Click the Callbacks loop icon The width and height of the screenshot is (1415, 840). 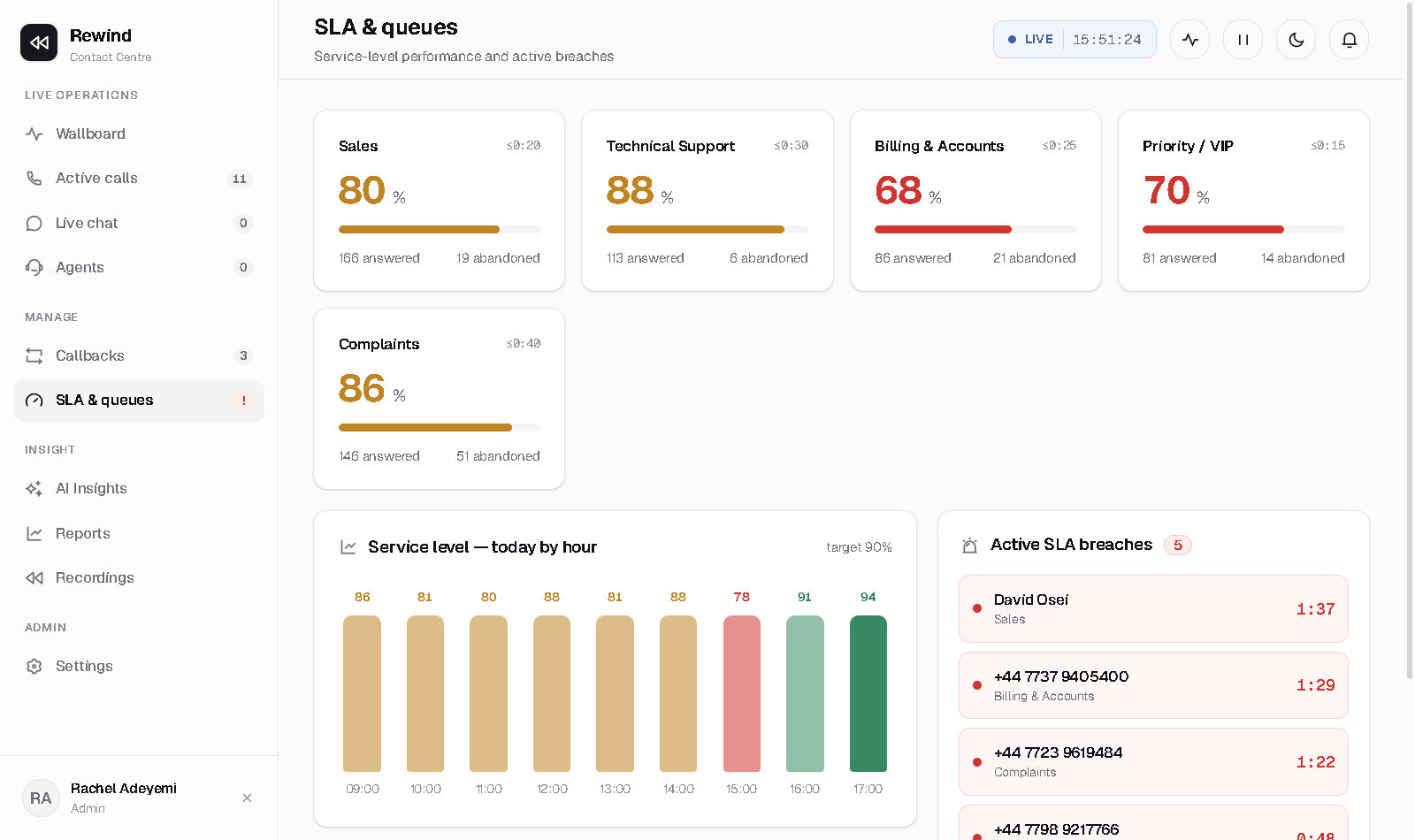click(x=34, y=356)
